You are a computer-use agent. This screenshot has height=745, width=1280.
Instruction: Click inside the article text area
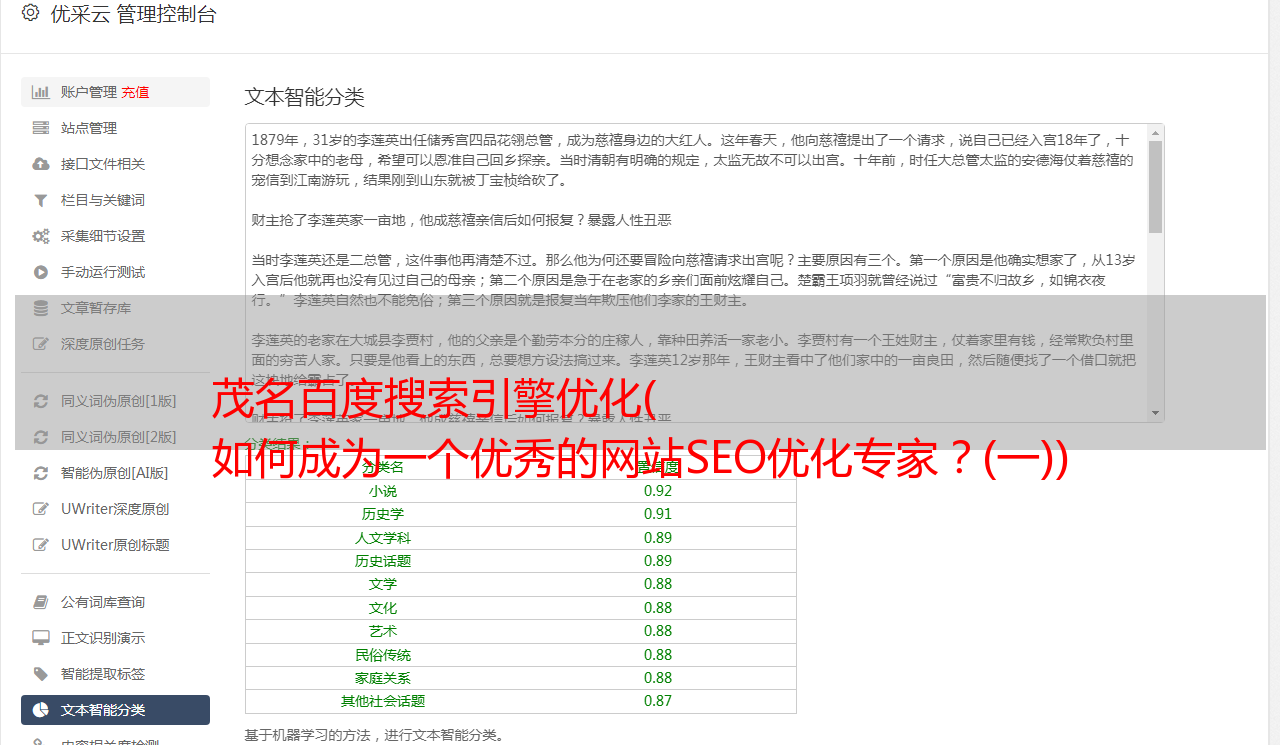[x=696, y=272]
